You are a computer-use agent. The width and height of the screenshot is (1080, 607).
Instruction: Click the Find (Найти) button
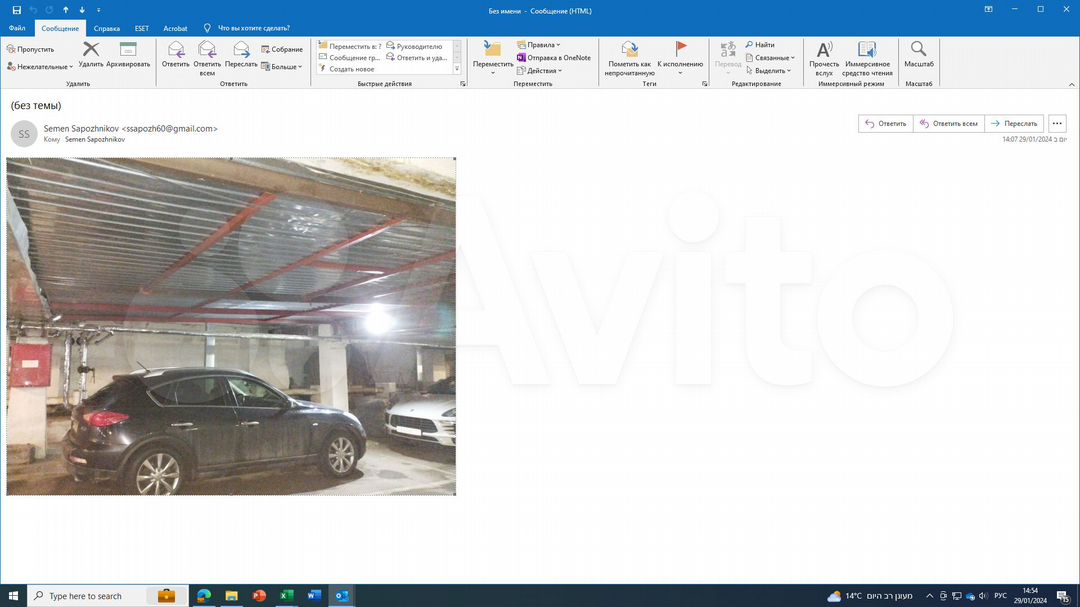click(759, 45)
